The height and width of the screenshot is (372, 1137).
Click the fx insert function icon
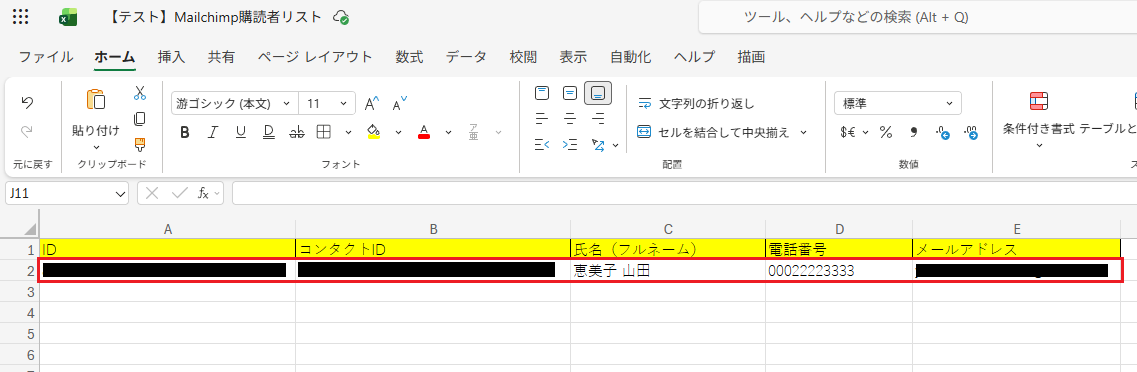[204, 193]
